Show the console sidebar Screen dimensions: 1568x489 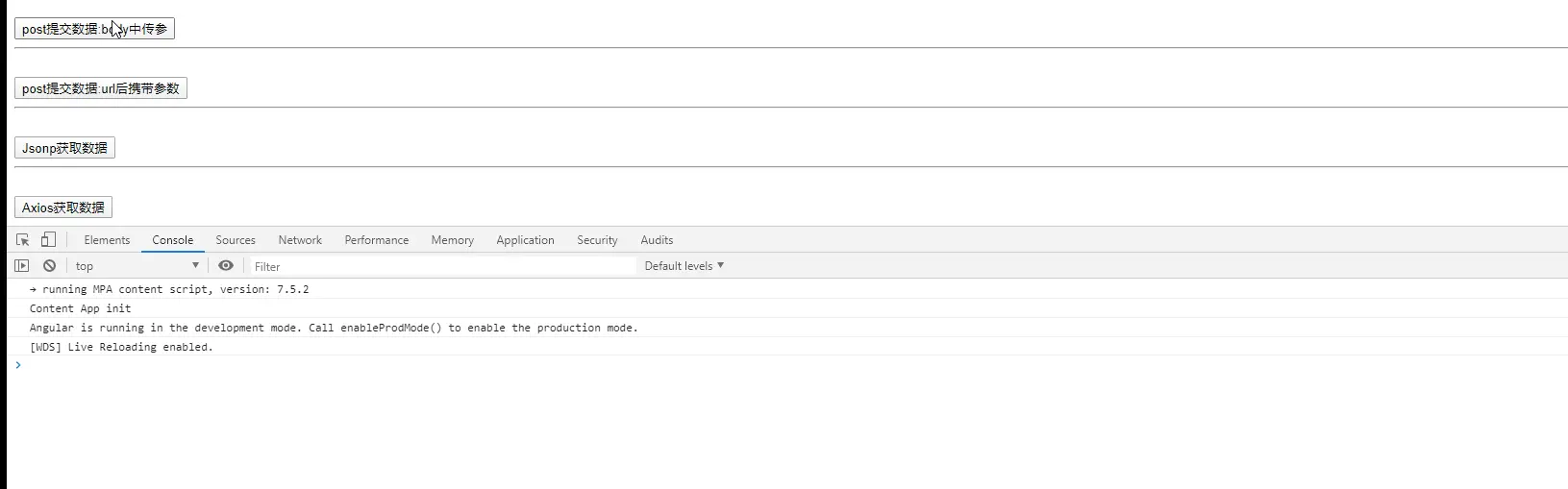point(22,266)
